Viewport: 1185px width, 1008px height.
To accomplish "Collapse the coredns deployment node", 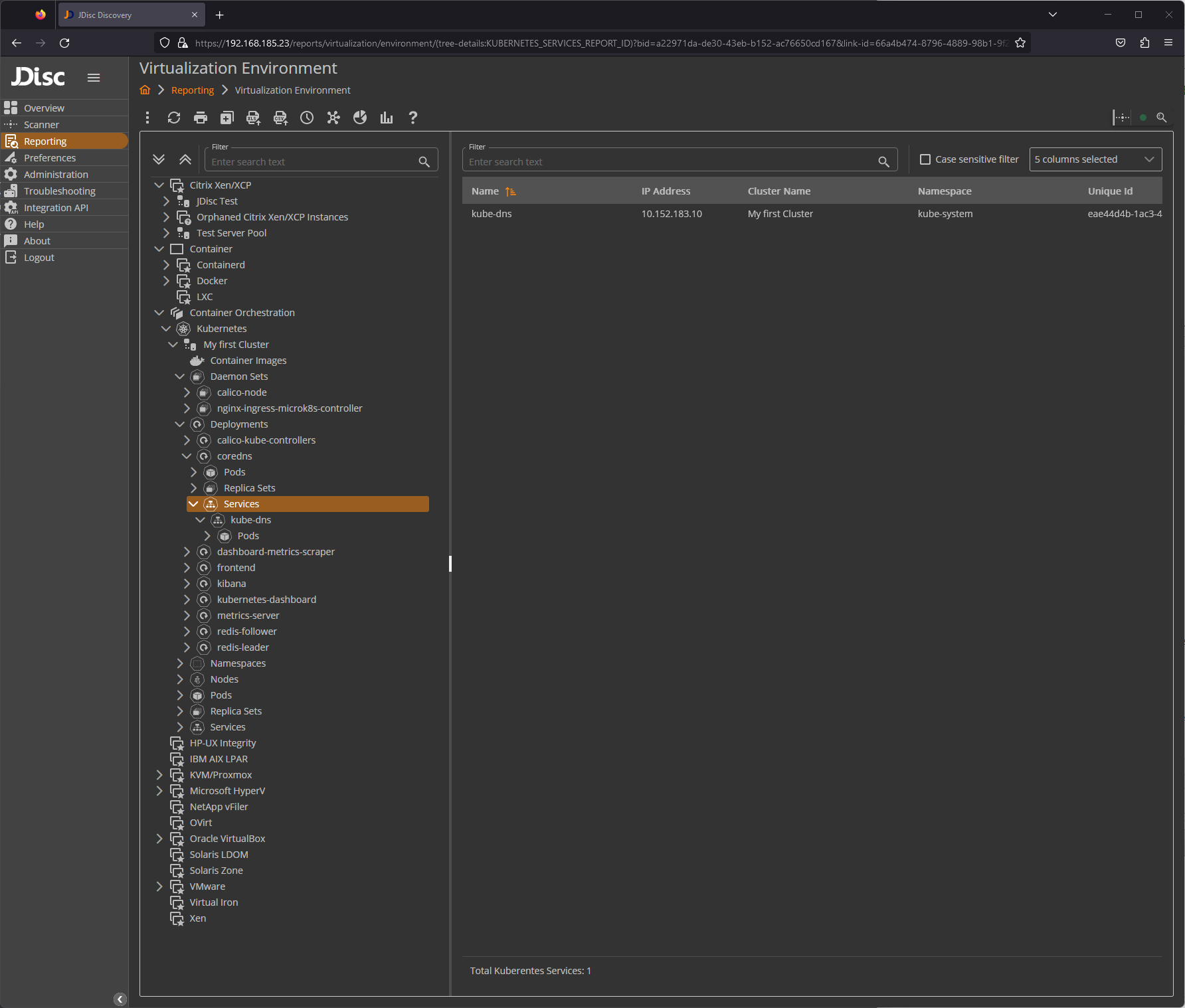I will (187, 456).
